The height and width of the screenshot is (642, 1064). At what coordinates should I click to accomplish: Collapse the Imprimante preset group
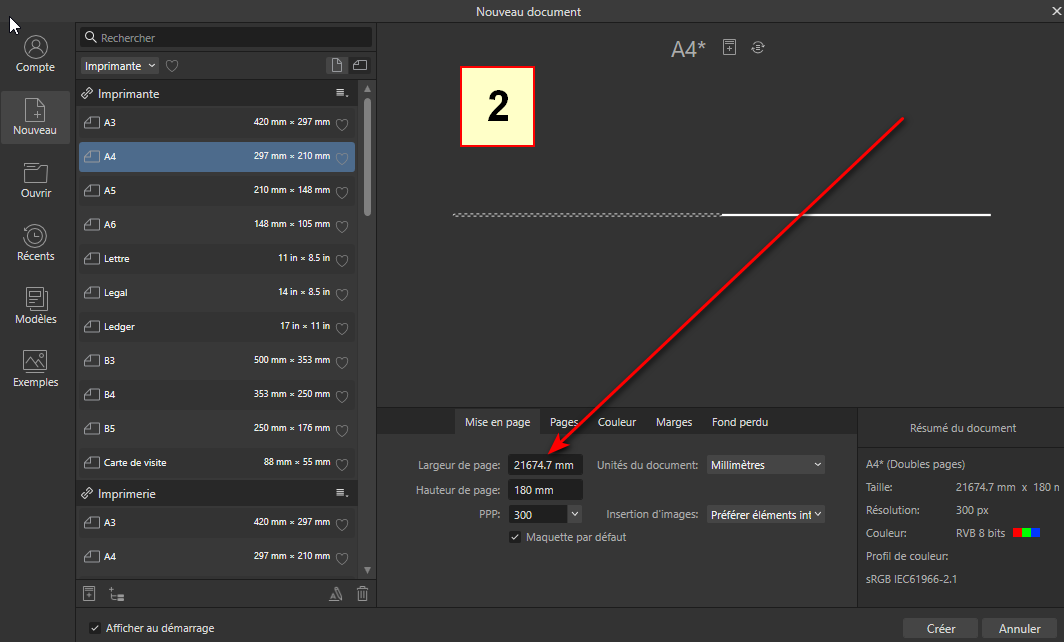[88, 93]
